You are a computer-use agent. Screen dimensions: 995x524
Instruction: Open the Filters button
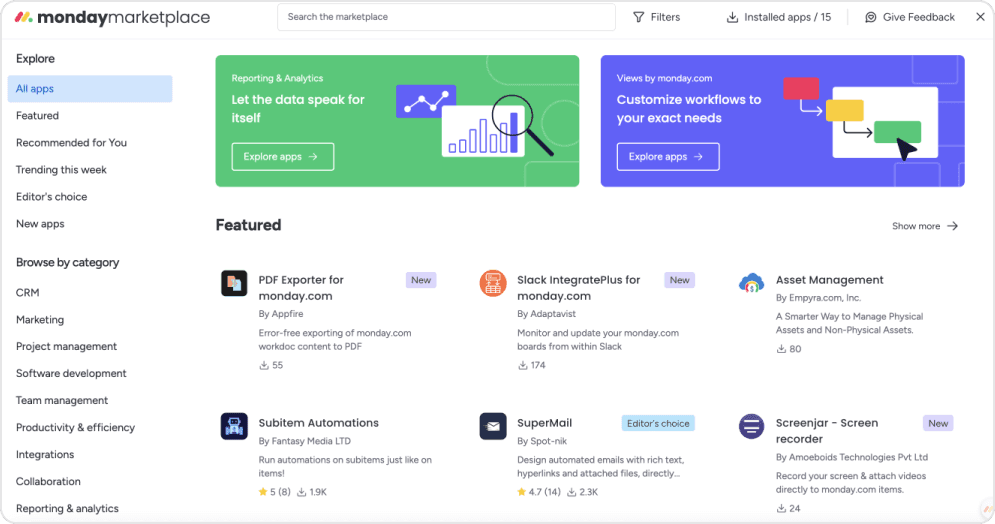click(x=657, y=17)
